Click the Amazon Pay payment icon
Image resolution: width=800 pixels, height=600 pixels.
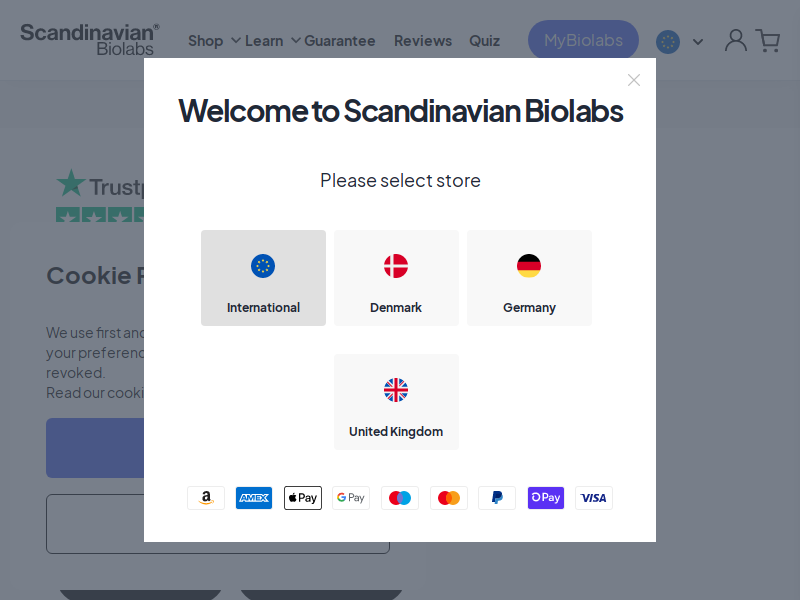[206, 497]
